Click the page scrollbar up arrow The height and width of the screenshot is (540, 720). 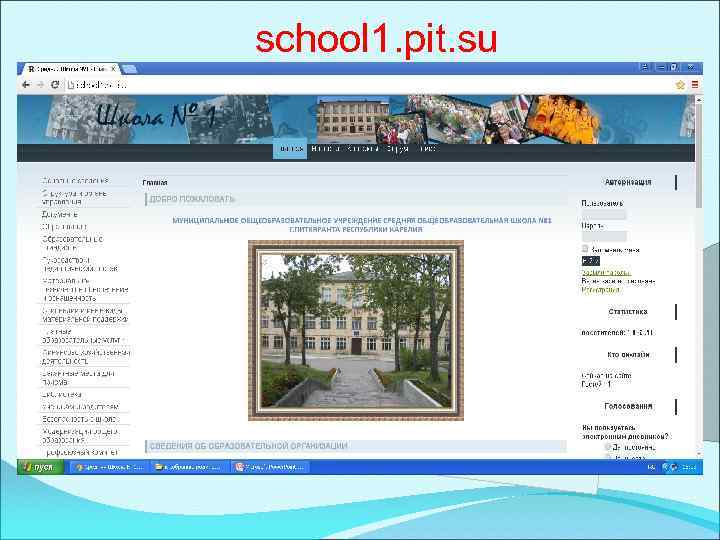tap(699, 99)
